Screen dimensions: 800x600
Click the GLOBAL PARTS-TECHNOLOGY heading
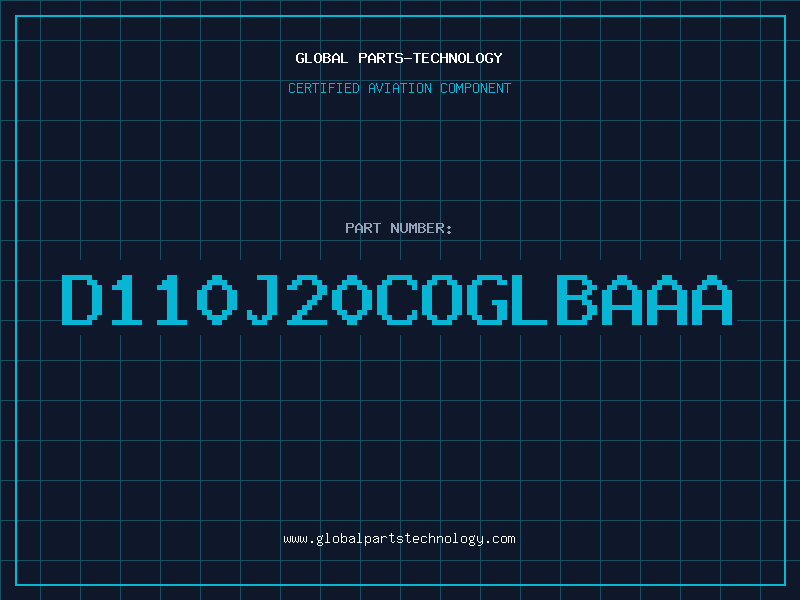click(x=399, y=58)
